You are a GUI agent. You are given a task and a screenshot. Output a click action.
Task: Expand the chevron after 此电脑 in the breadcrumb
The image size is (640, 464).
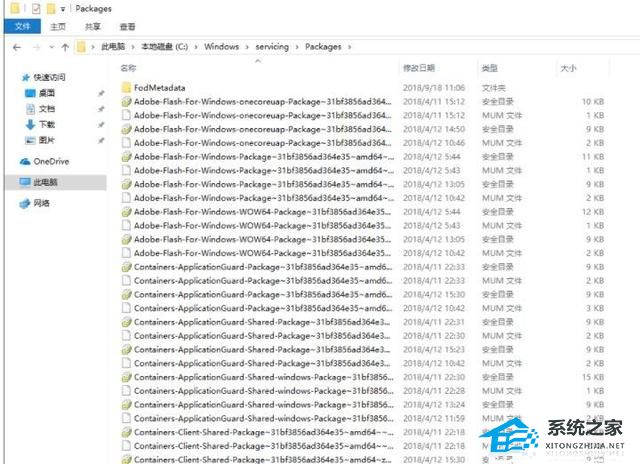pos(133,47)
